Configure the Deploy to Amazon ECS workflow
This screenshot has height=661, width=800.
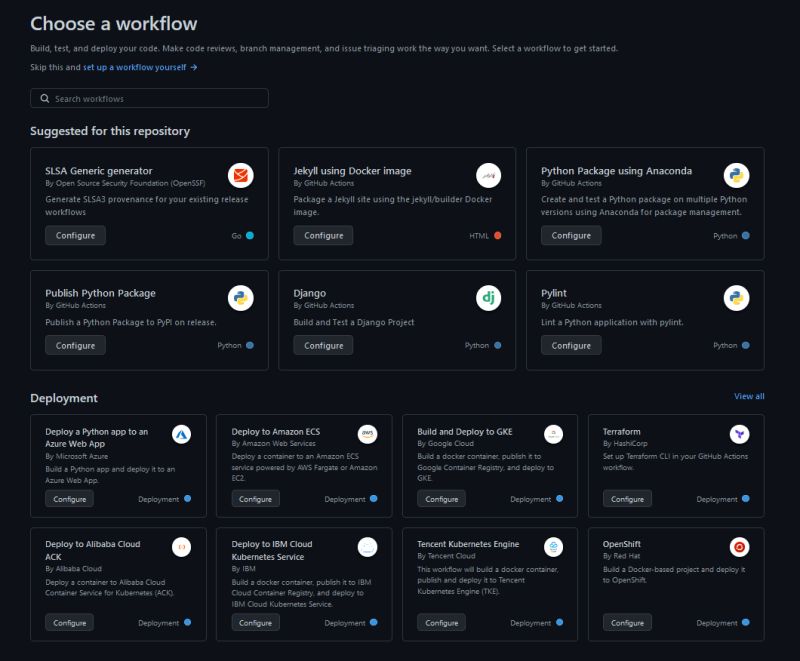tap(254, 498)
